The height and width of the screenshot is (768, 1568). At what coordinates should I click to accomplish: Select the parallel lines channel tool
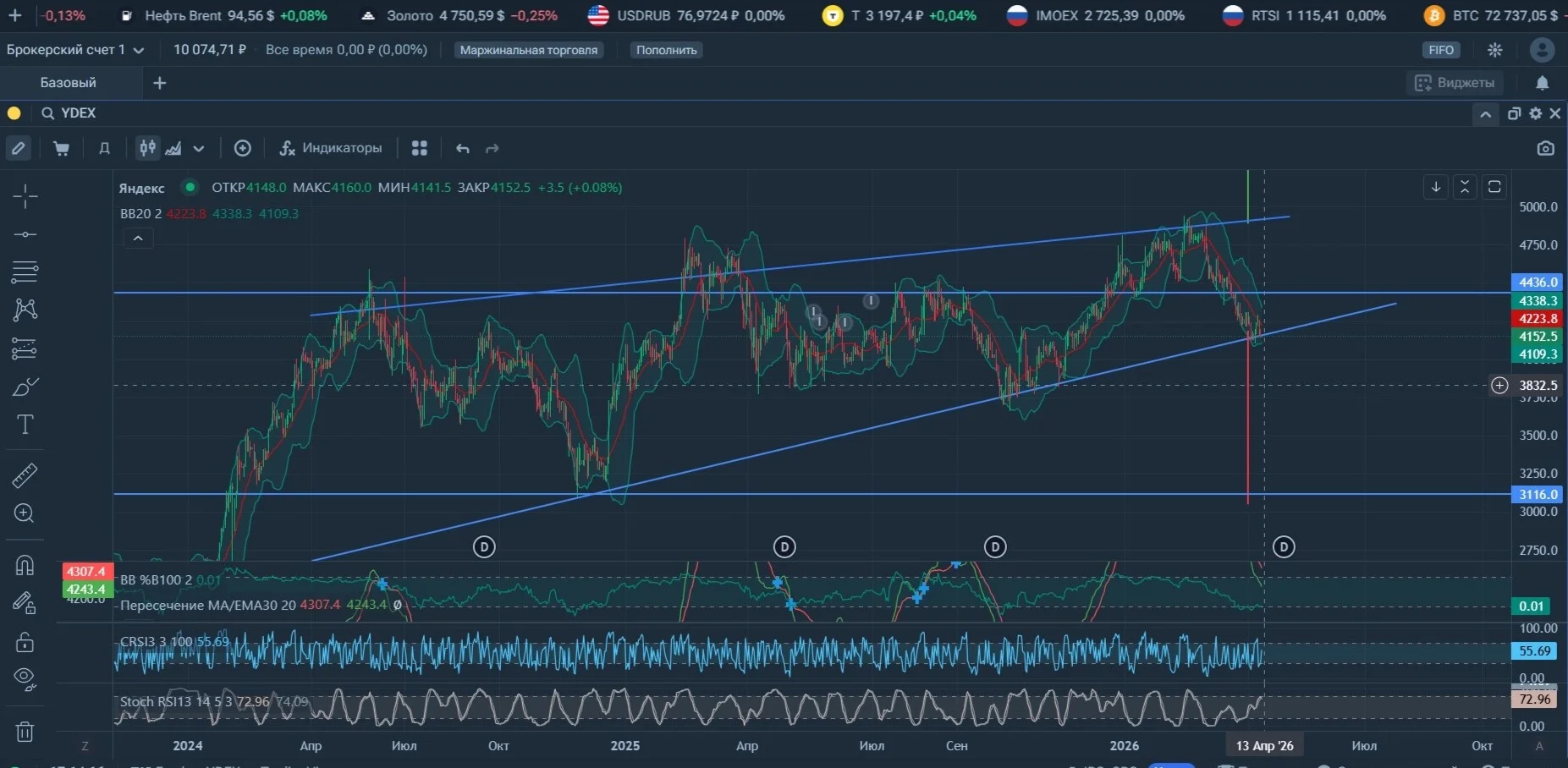(x=25, y=272)
